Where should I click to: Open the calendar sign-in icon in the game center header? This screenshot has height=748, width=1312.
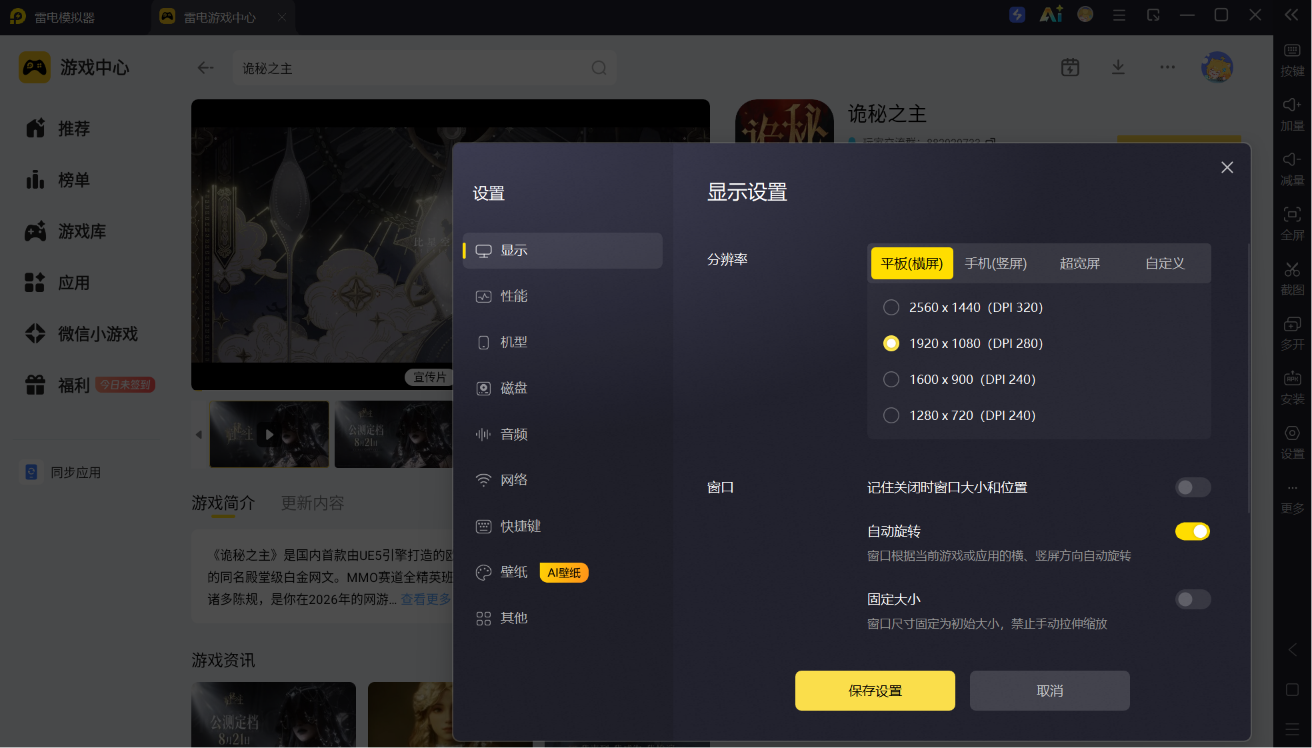(1070, 67)
